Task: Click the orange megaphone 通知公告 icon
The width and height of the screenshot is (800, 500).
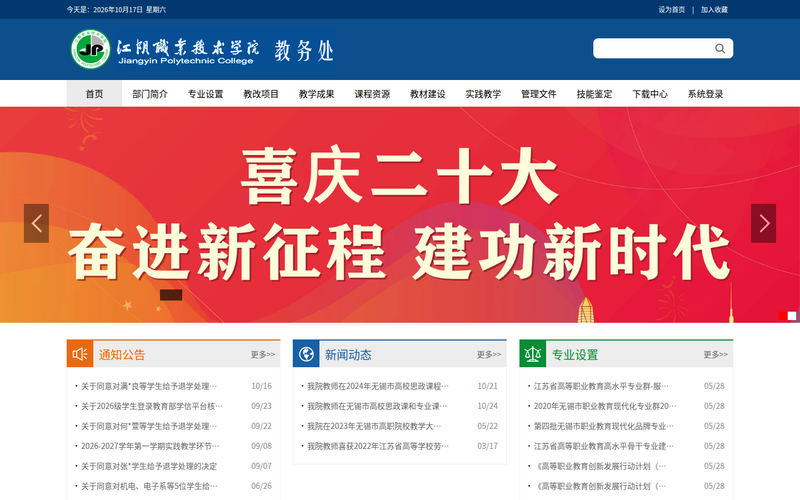Action: point(80,354)
